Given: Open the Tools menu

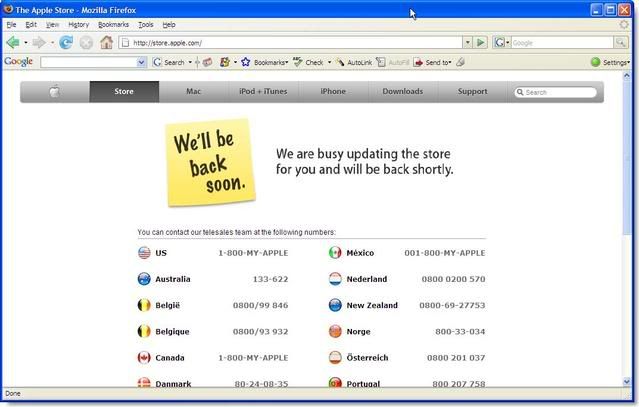Looking at the screenshot, I should tap(145, 25).
